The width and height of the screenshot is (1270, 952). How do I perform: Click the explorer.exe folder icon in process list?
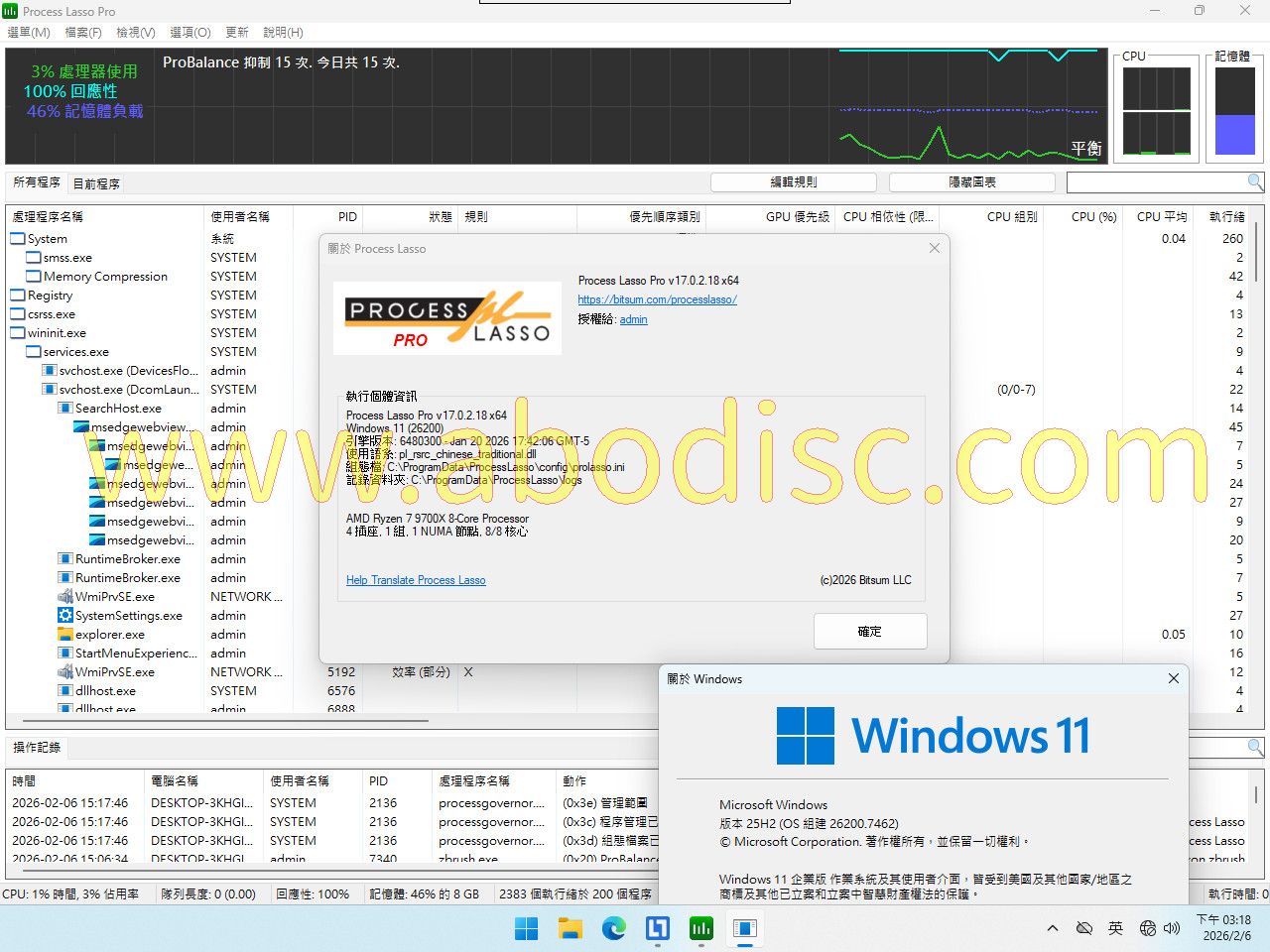coord(65,635)
